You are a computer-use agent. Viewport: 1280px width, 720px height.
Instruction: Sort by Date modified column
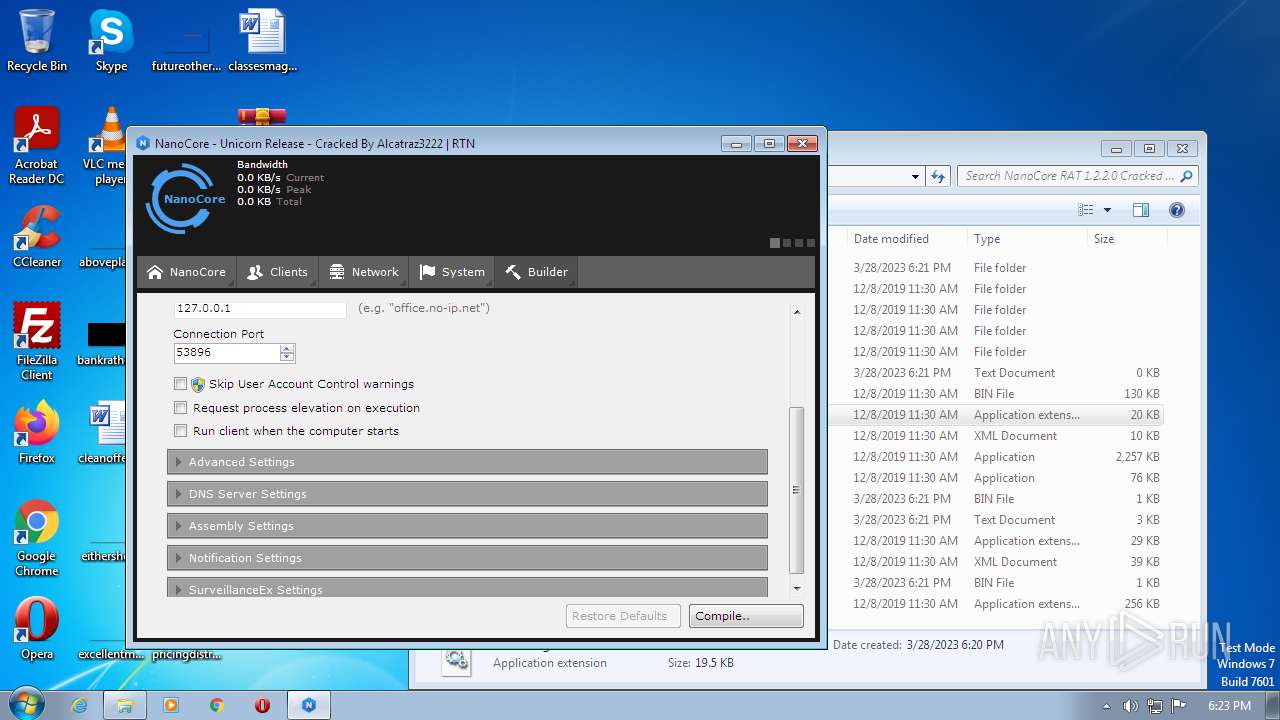coord(906,239)
